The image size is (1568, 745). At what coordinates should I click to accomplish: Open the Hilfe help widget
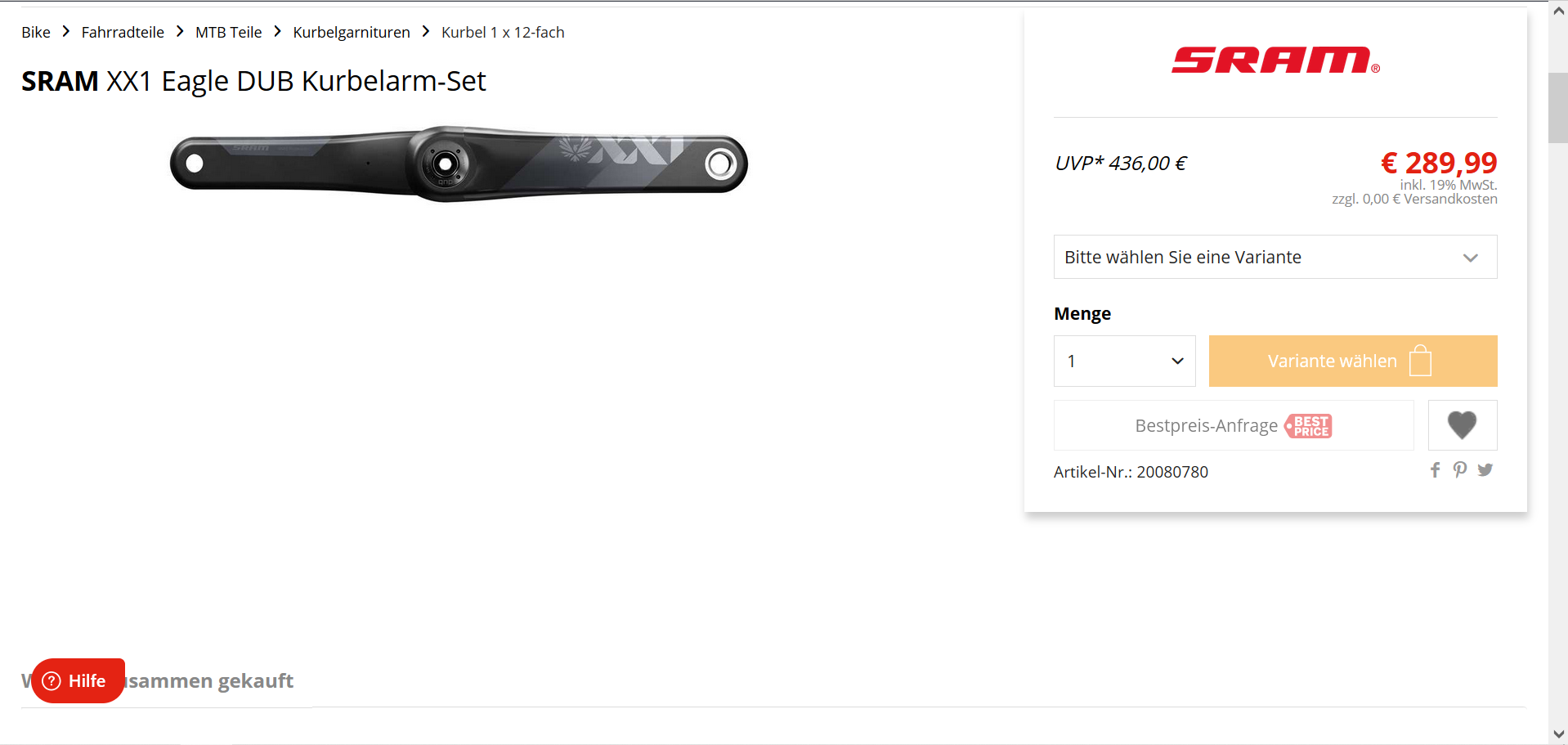78,680
